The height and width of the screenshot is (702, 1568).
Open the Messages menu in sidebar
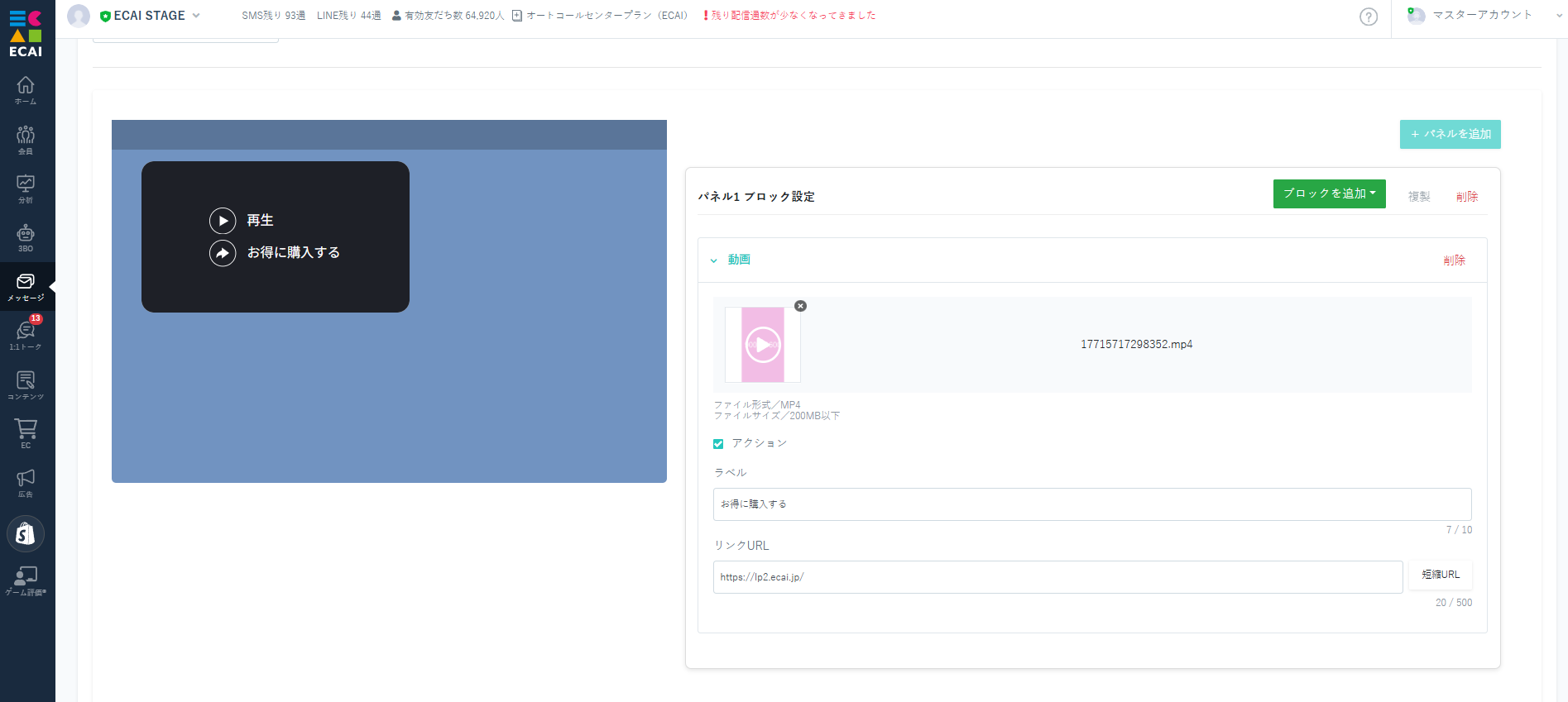click(26, 286)
